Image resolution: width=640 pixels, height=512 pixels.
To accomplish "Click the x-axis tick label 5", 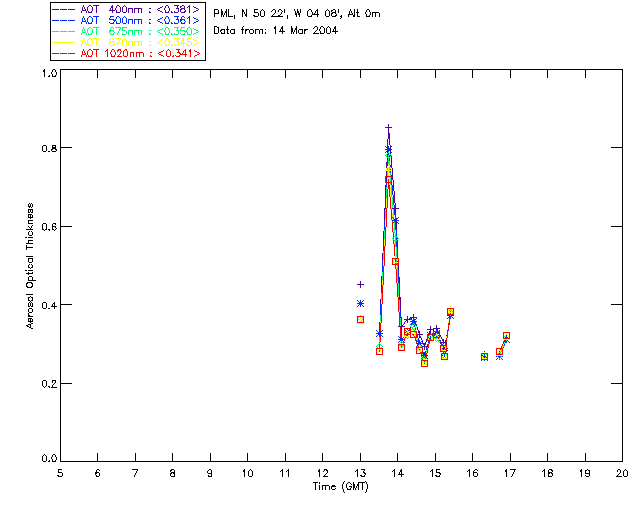I will pos(60,473).
